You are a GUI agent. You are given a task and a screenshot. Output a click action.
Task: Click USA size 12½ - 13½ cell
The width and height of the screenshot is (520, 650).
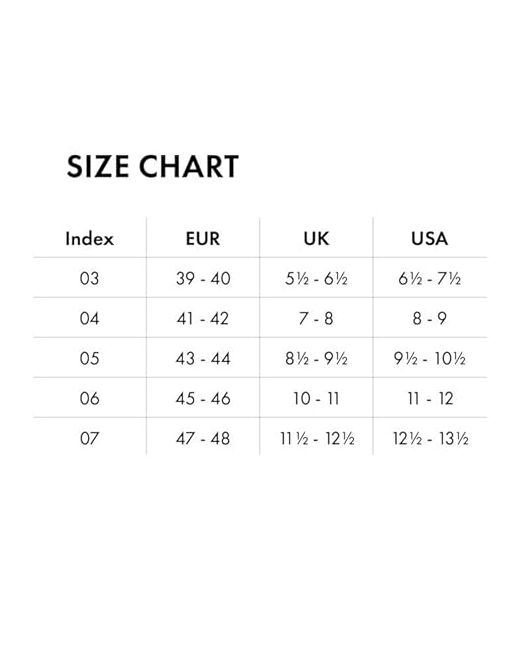430,438
